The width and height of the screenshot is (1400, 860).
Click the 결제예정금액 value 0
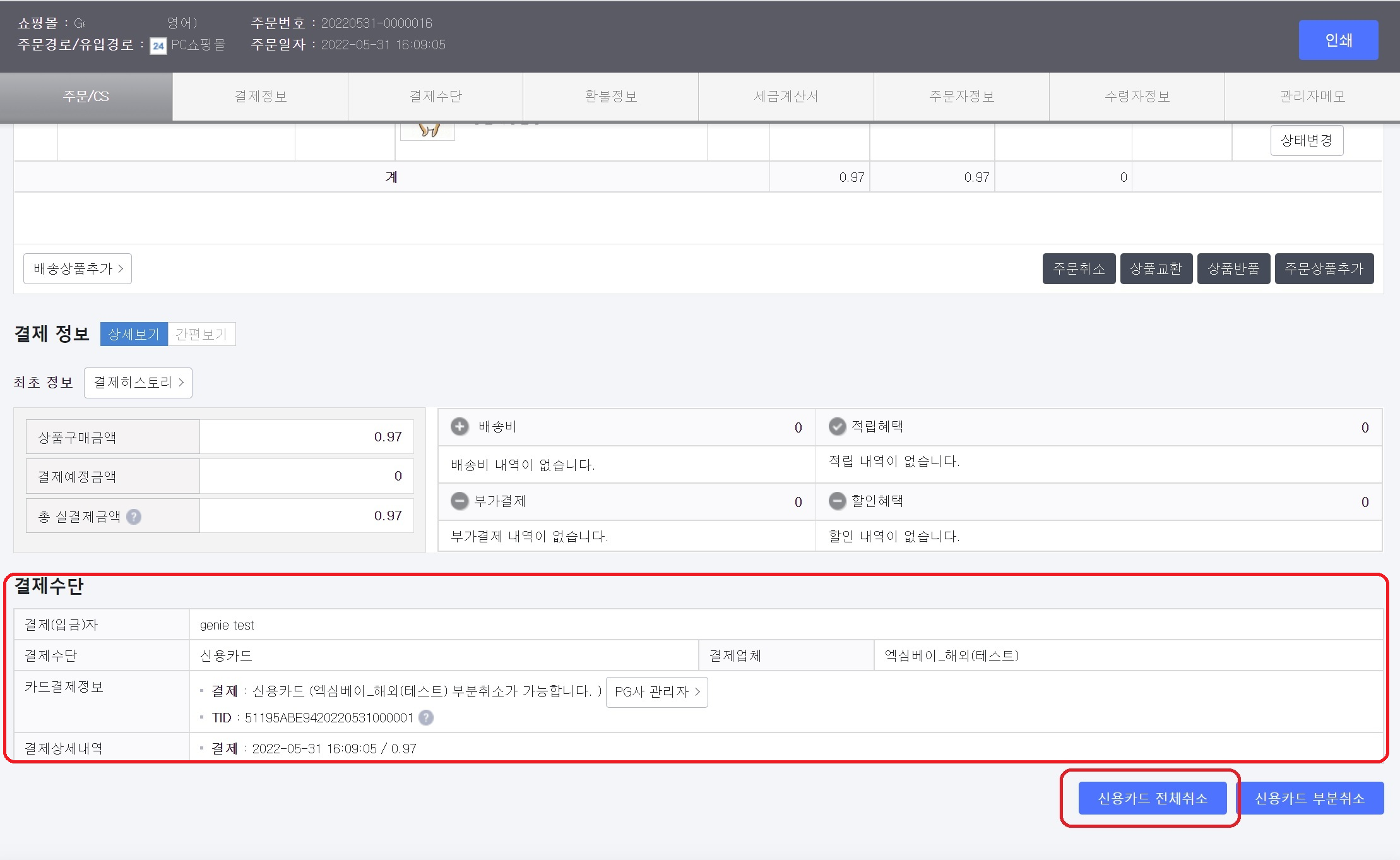[398, 476]
